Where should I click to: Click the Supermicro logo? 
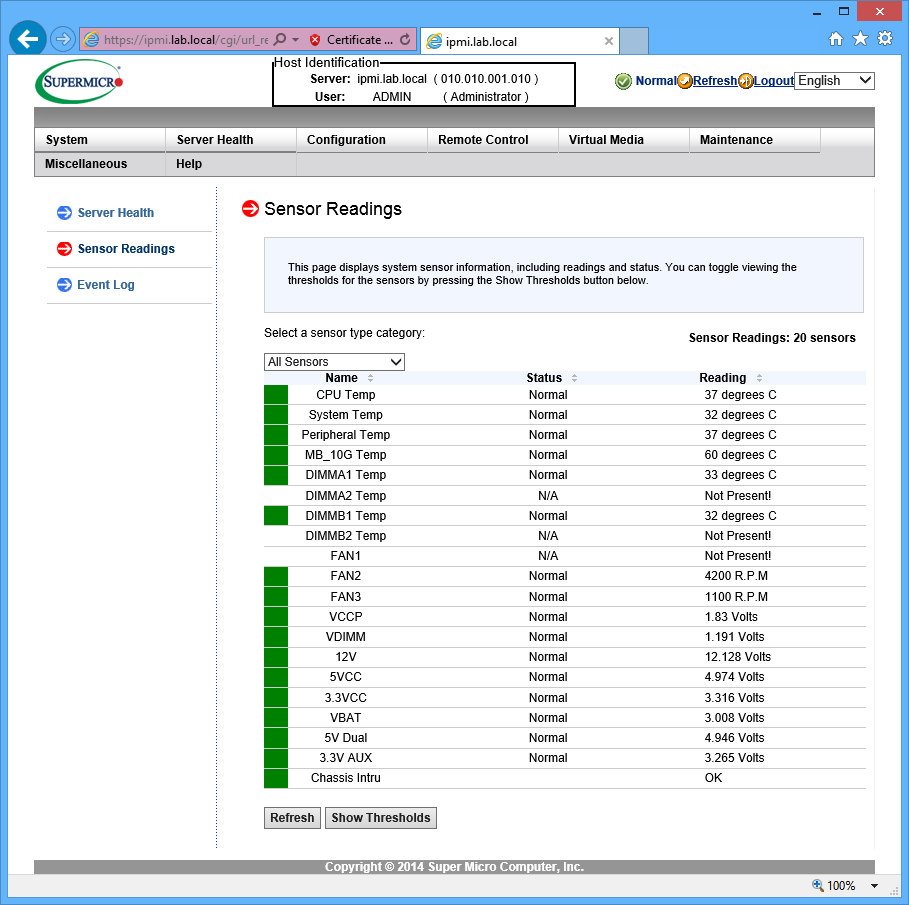79,82
